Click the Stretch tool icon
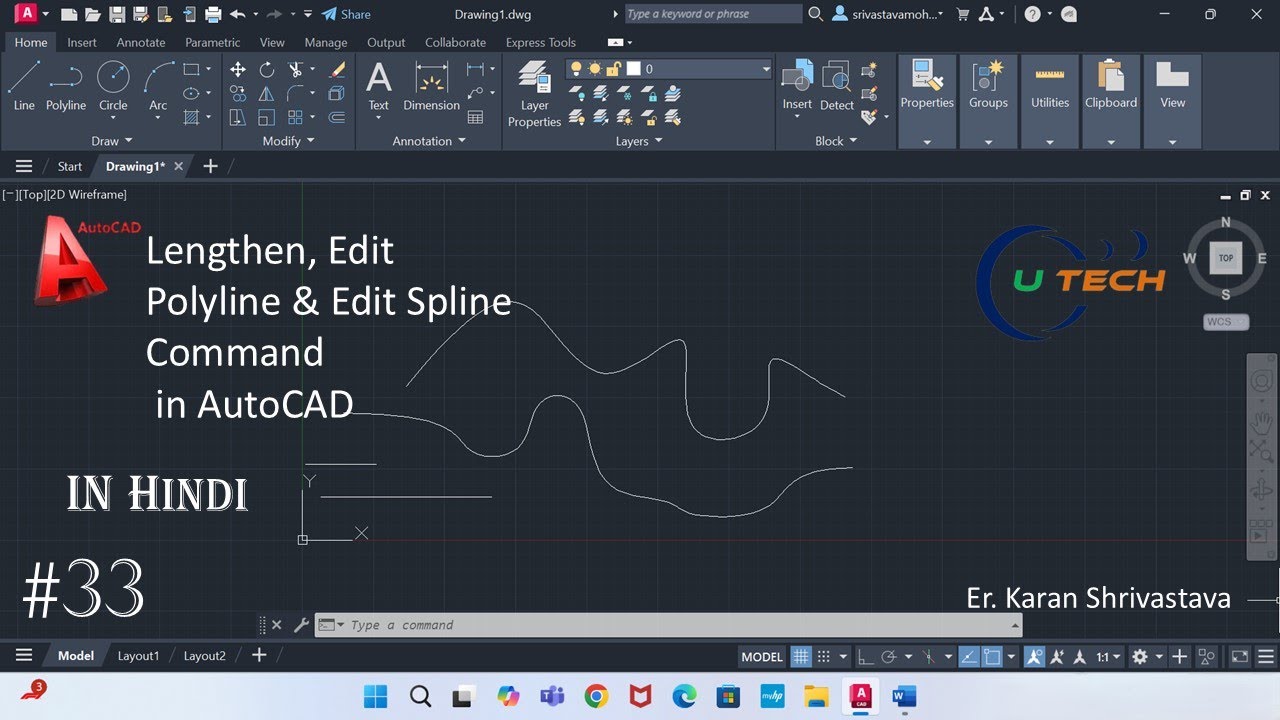 238,117
